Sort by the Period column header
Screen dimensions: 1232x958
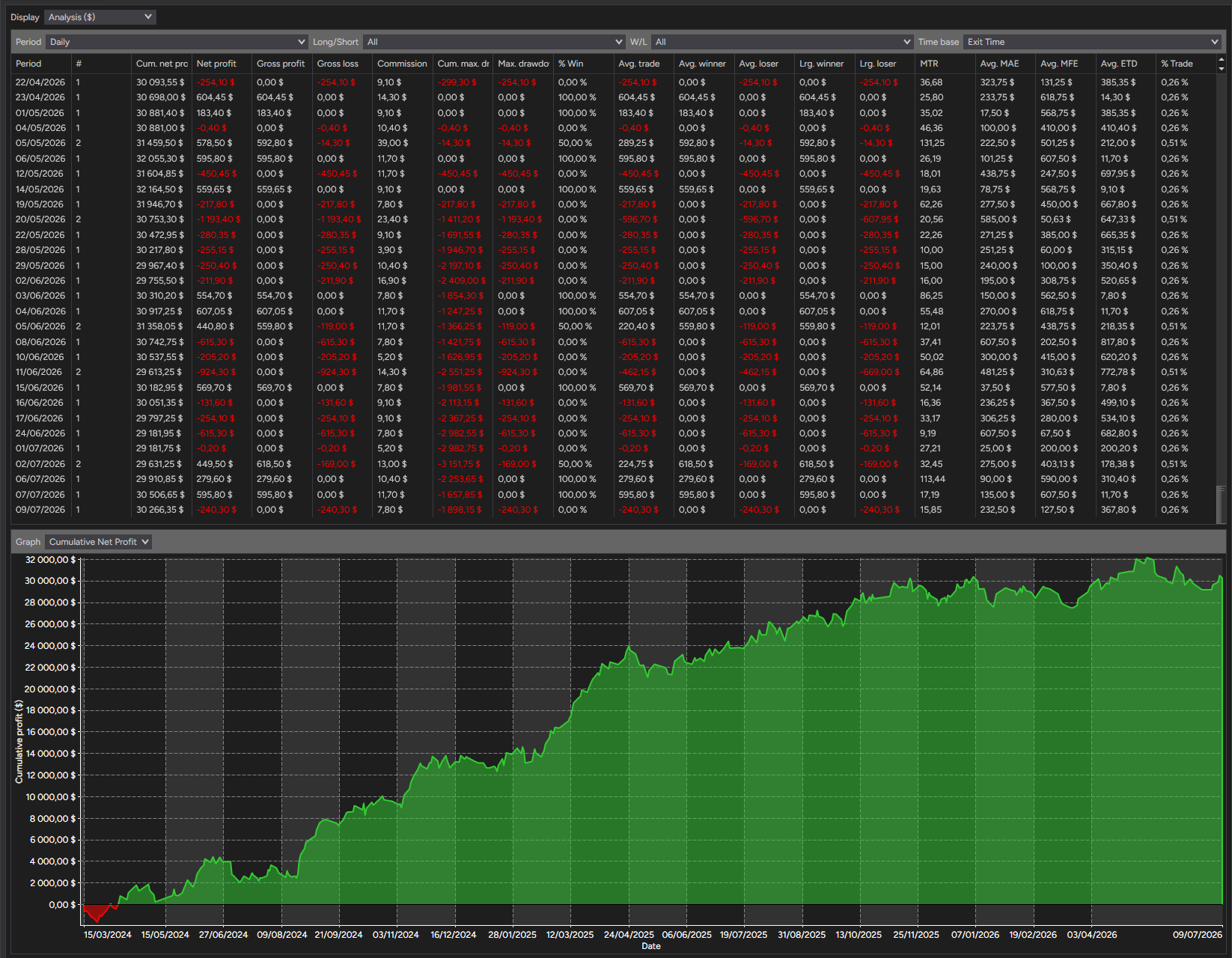41,64
